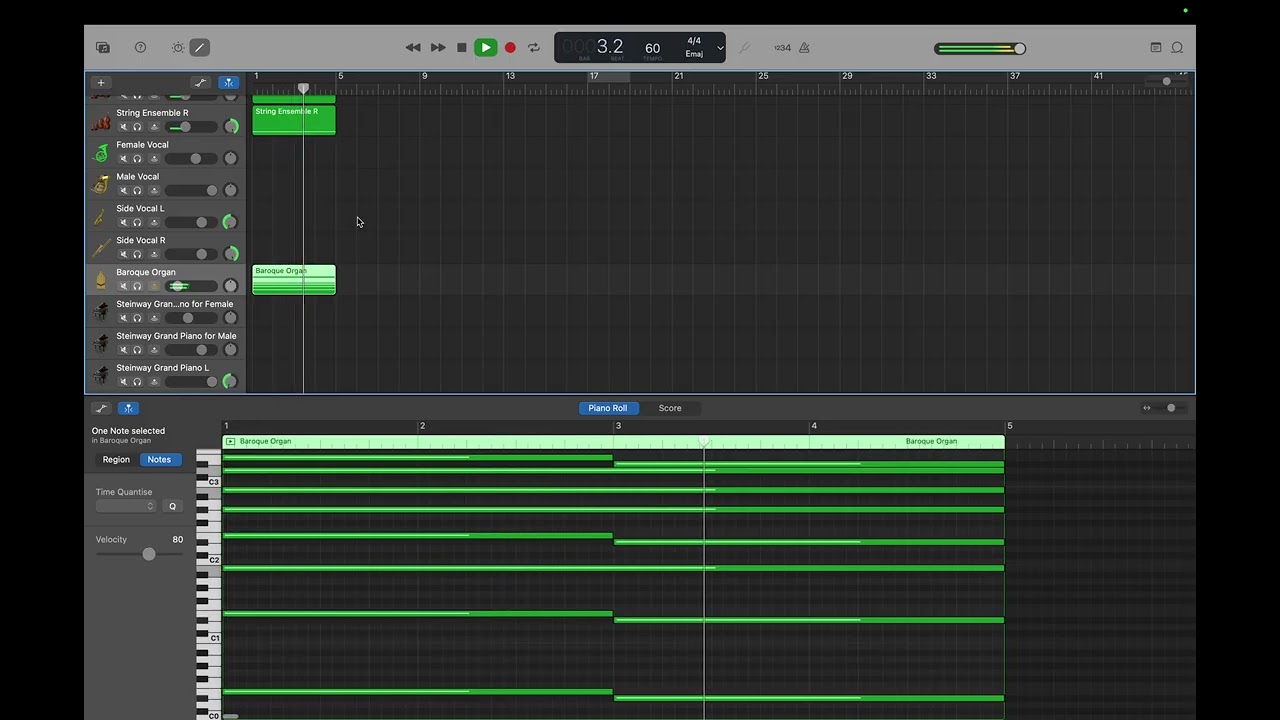
Task: Click the C2 key on piano keyboard
Action: (x=208, y=560)
